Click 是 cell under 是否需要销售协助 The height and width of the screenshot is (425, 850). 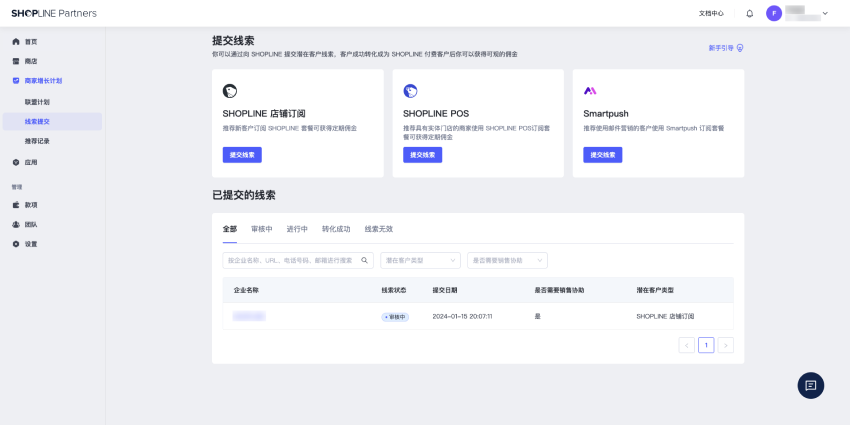point(538,317)
